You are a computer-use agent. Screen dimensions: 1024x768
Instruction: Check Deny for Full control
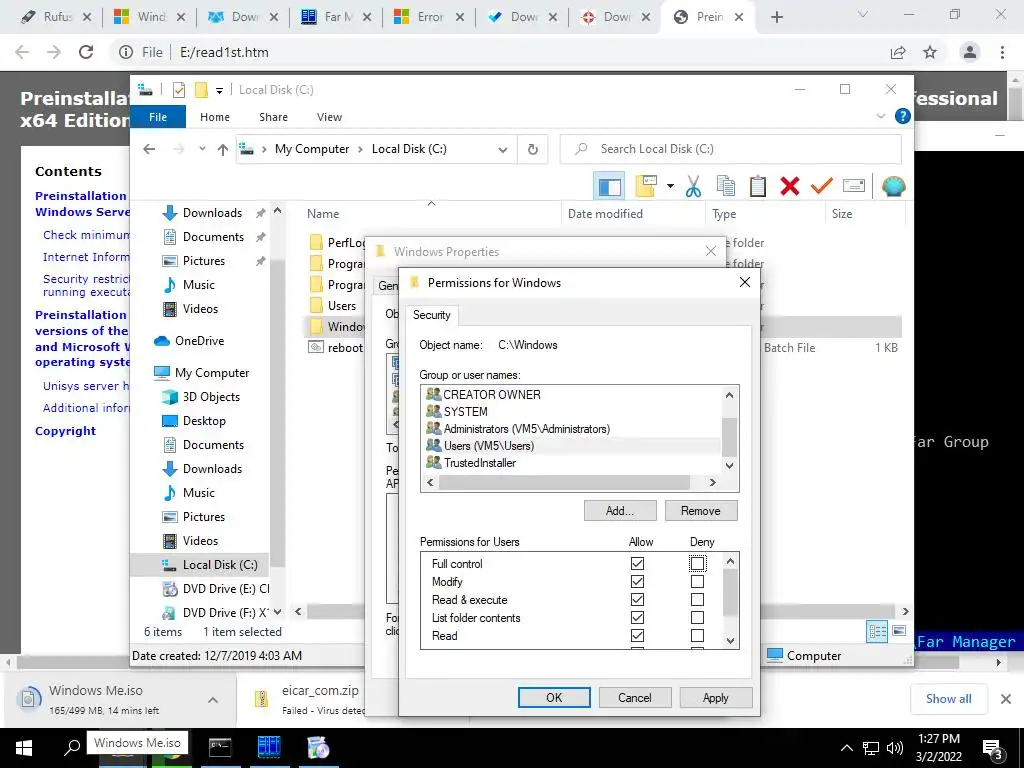click(x=697, y=563)
